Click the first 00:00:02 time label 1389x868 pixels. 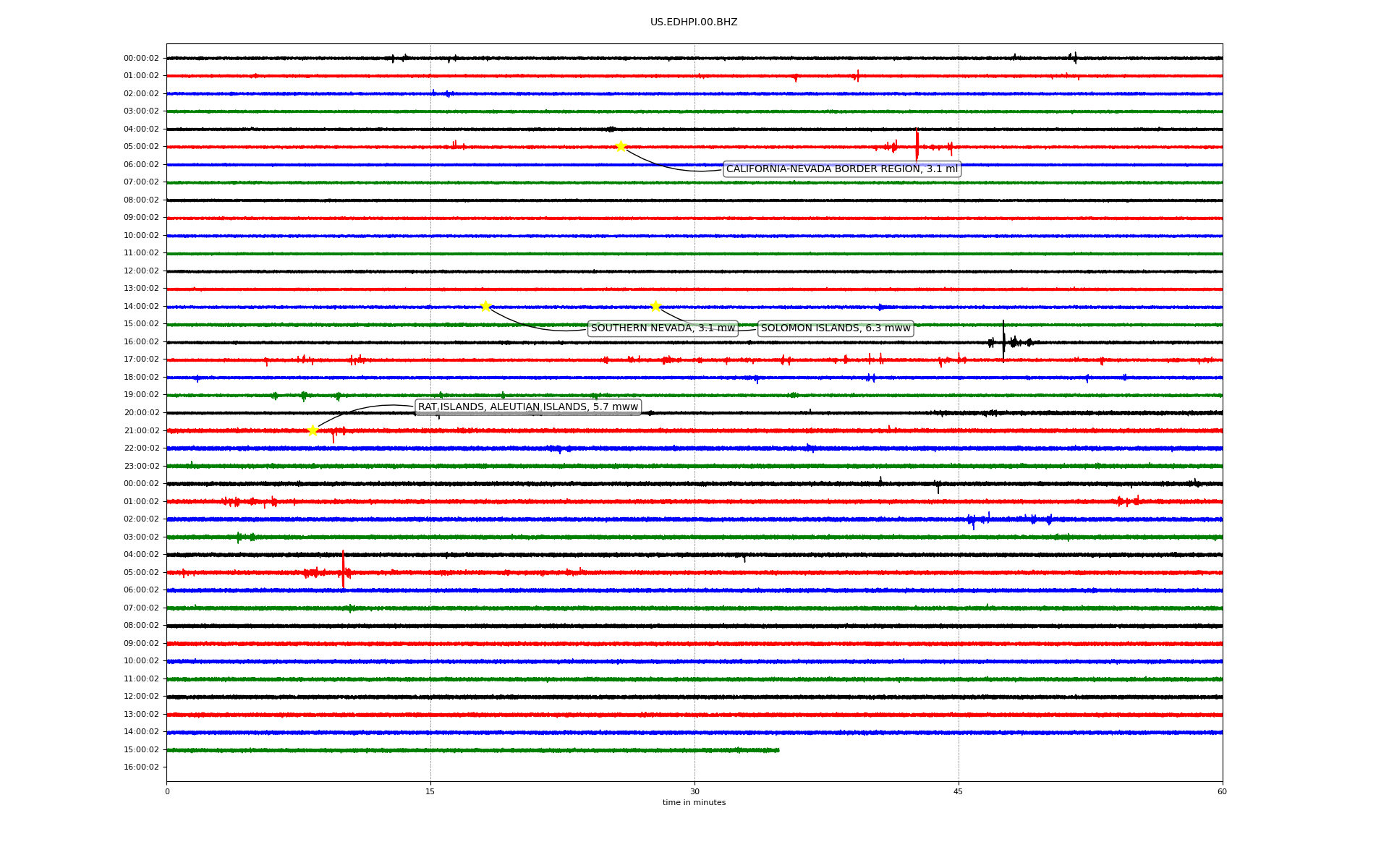point(141,59)
